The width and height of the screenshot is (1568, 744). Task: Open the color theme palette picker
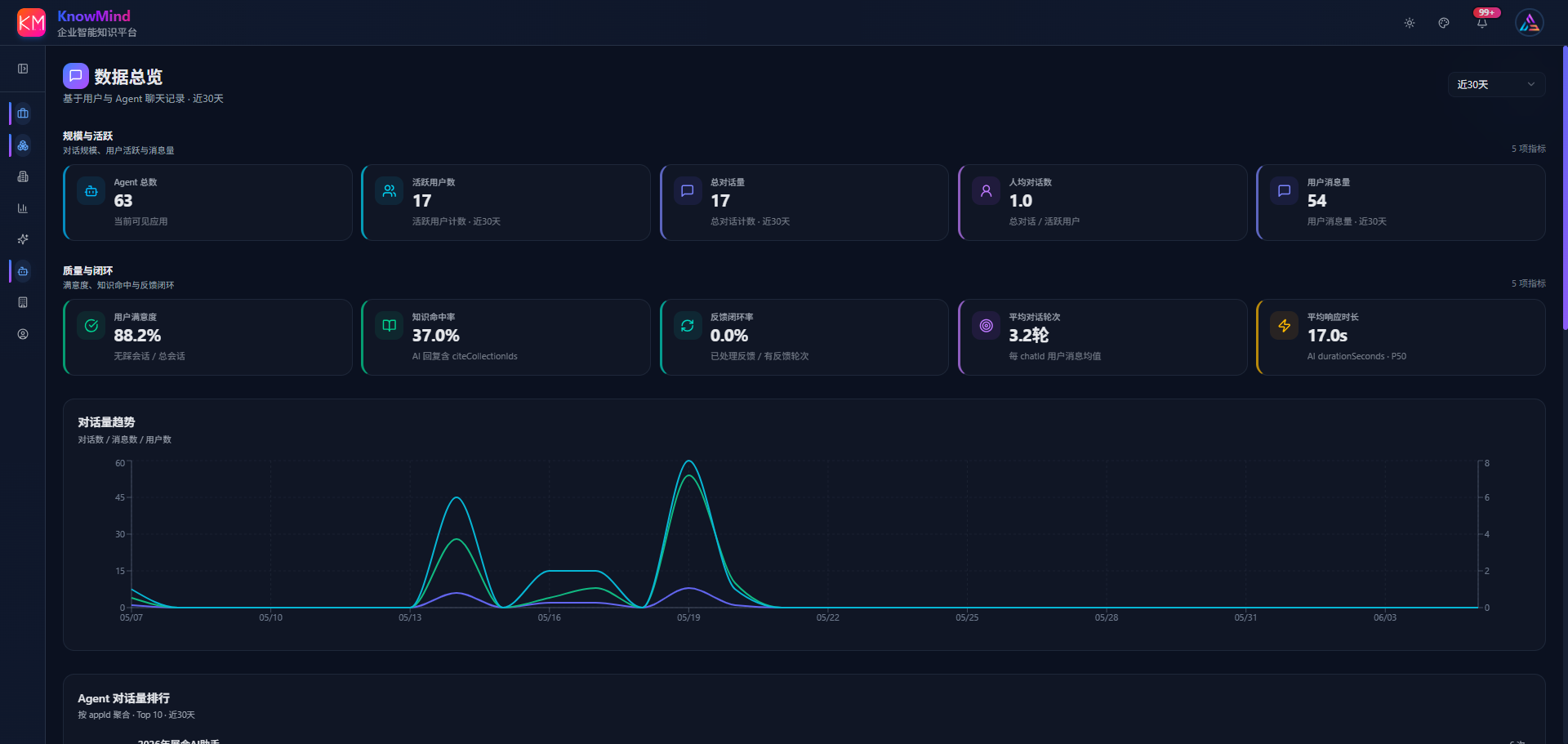click(1444, 23)
